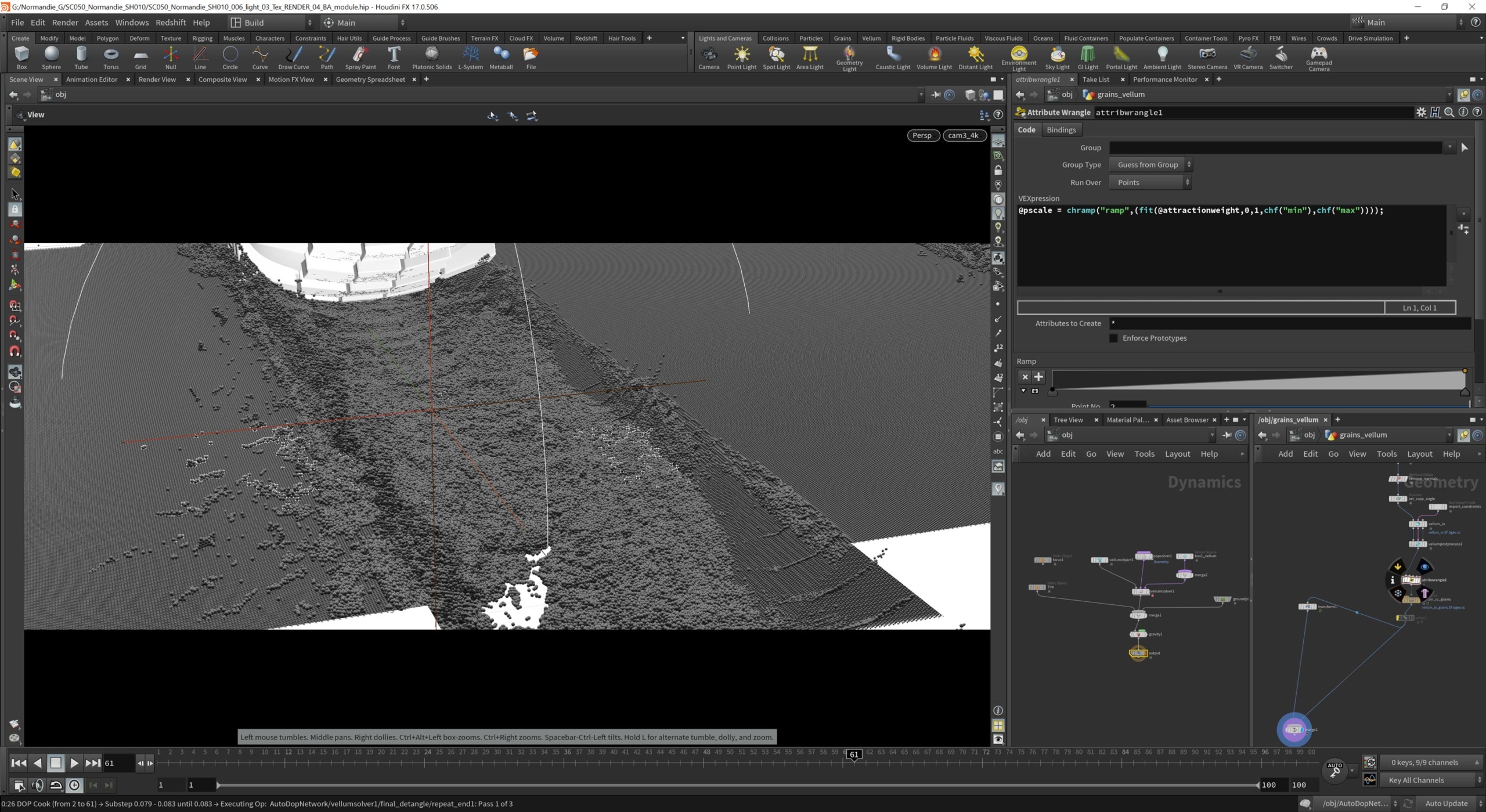Jump to first frame button
This screenshot has width=1486, height=812.
point(19,763)
